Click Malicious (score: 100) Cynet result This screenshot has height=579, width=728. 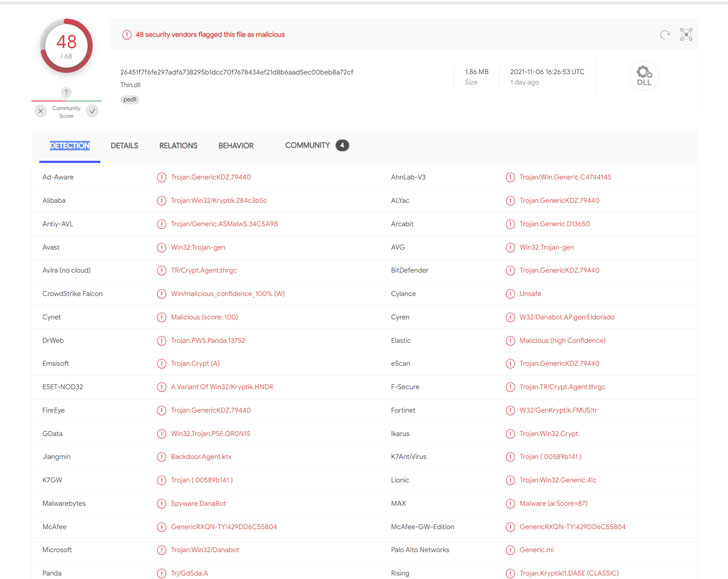(204, 317)
